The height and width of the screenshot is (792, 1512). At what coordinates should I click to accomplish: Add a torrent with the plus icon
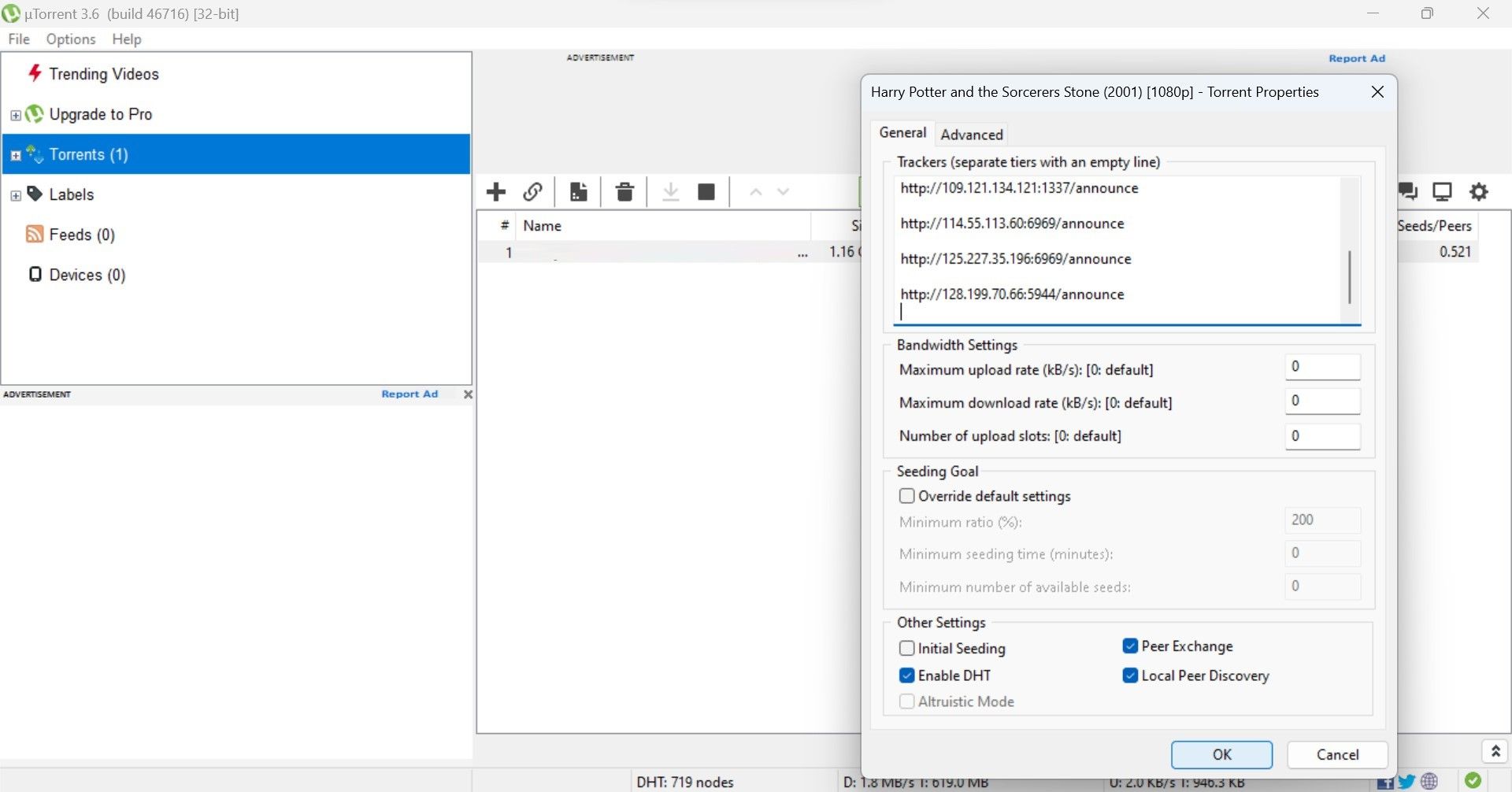click(x=496, y=191)
